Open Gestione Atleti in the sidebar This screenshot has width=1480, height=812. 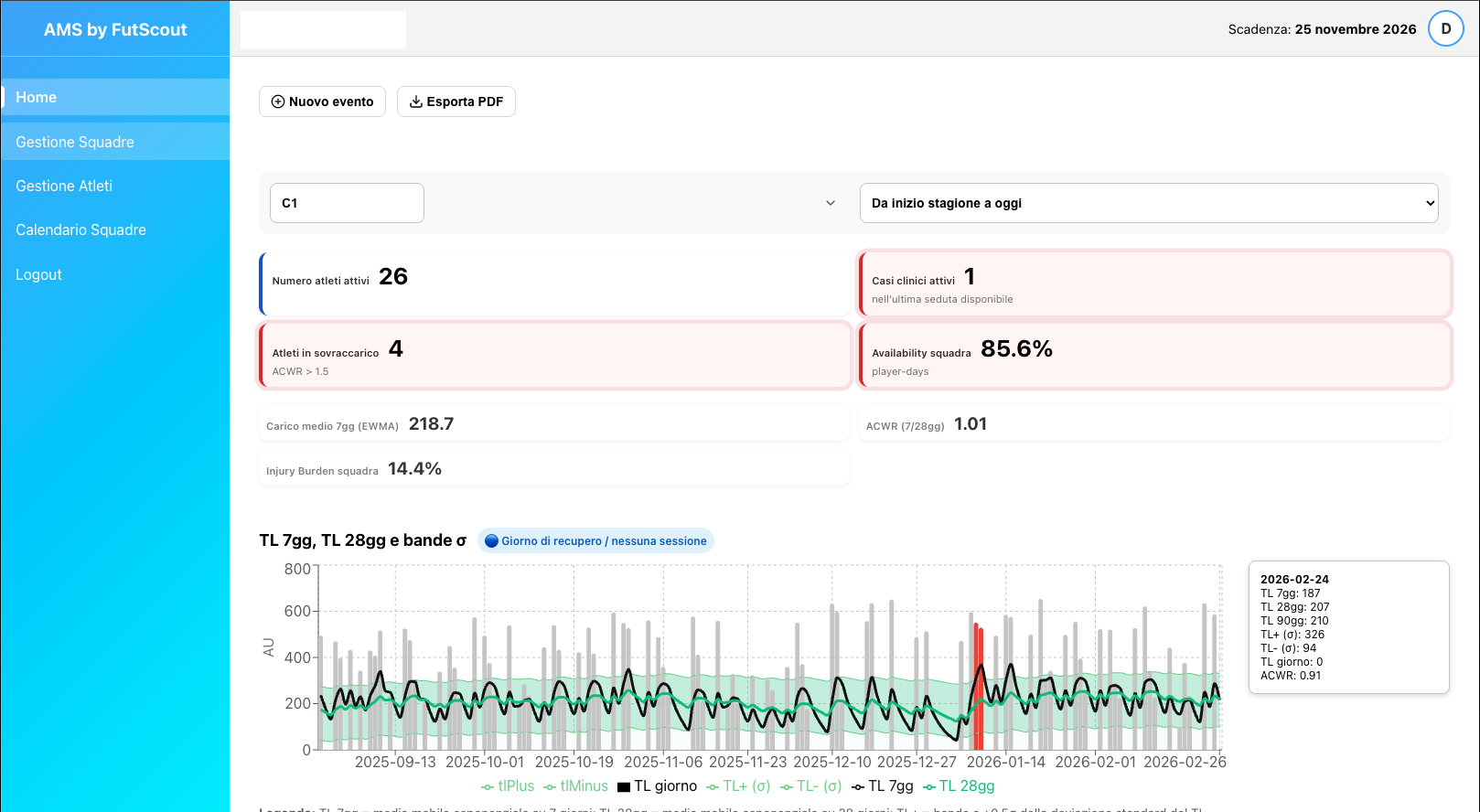(115, 186)
